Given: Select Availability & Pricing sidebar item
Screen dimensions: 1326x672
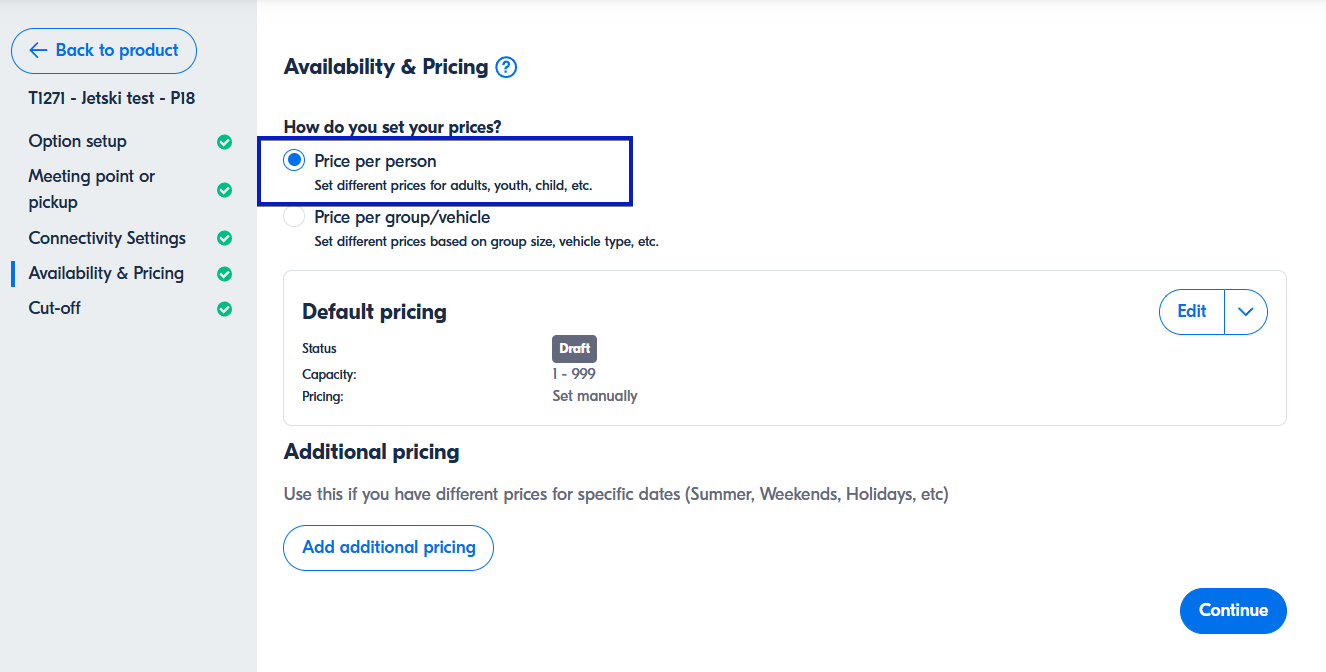Looking at the screenshot, I should [106, 273].
